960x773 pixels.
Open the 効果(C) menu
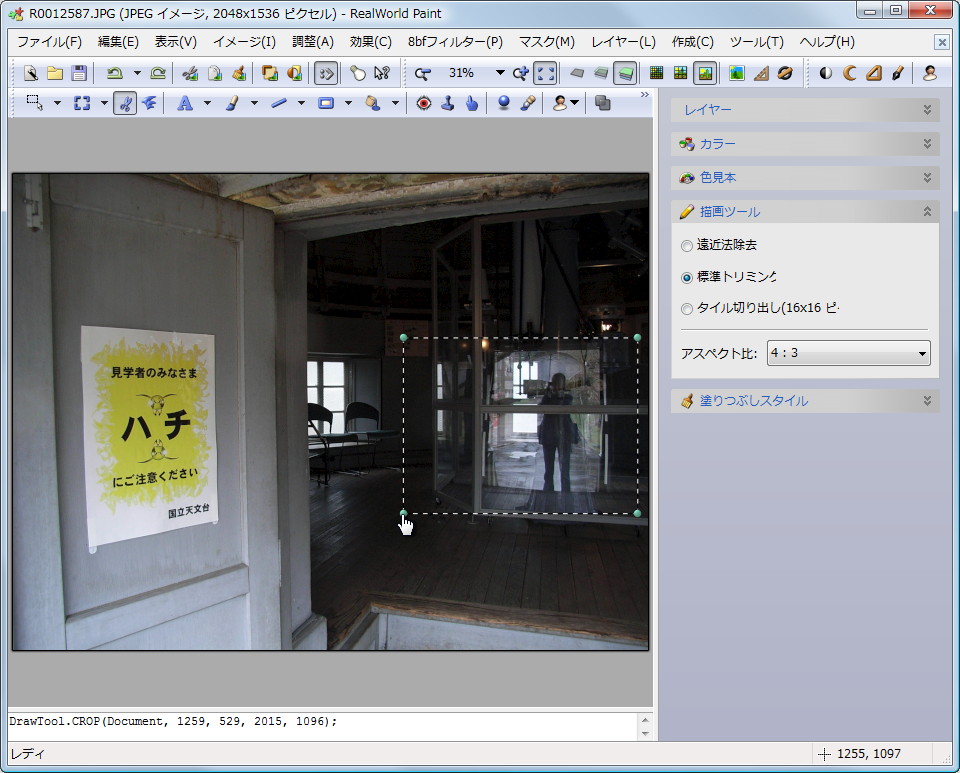click(370, 42)
